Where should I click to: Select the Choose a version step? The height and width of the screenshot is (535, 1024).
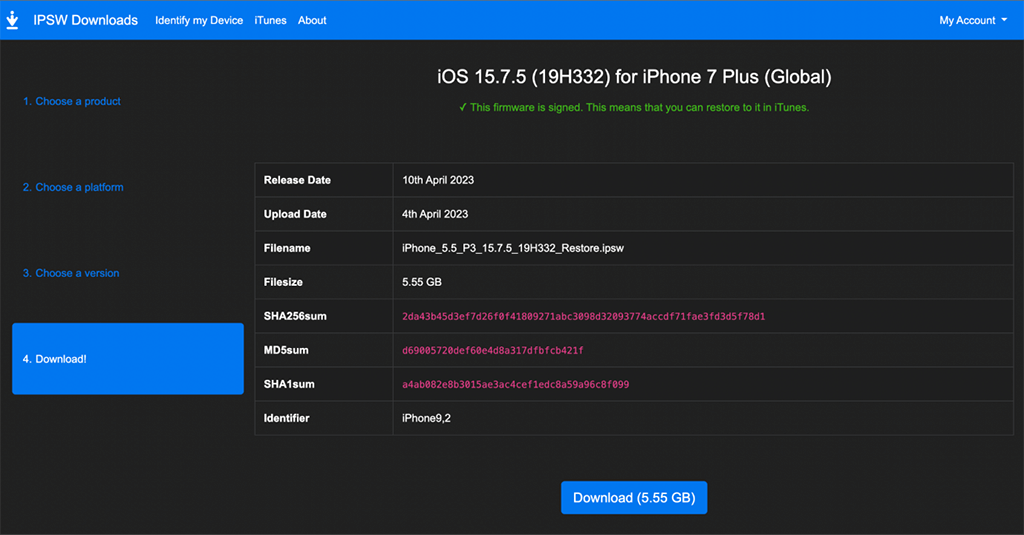pyautogui.click(x=71, y=273)
